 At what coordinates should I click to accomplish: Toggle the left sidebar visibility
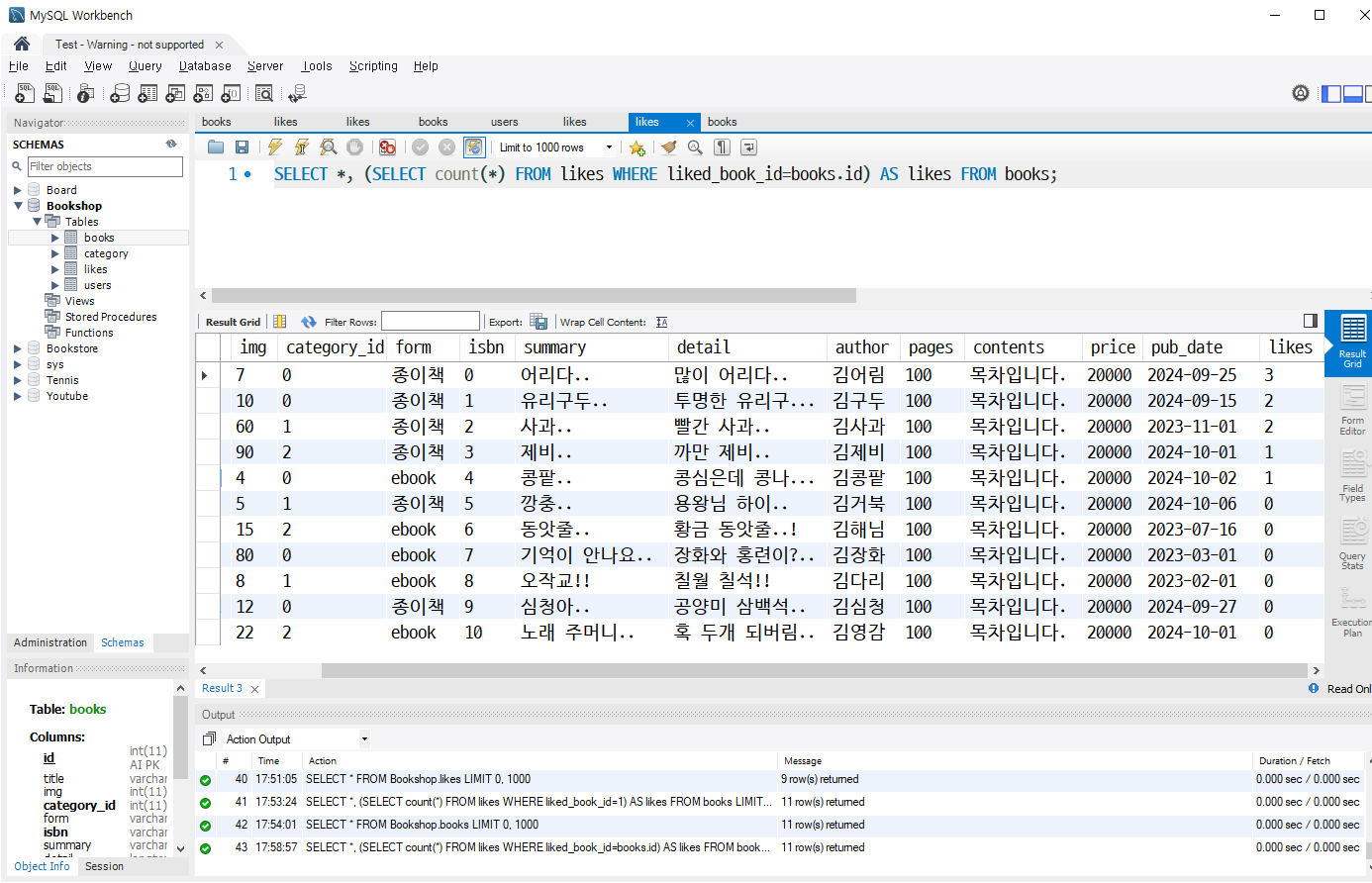(1331, 93)
